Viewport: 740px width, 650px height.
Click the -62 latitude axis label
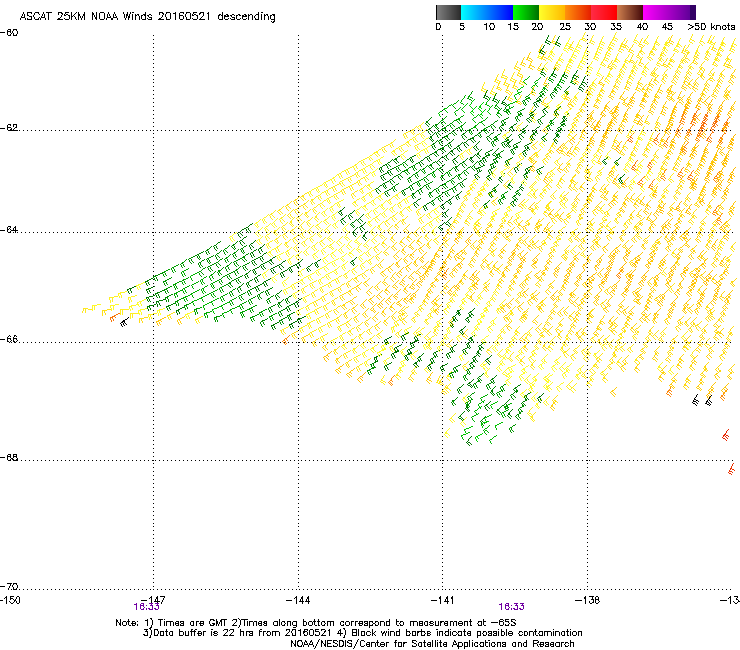[9, 128]
